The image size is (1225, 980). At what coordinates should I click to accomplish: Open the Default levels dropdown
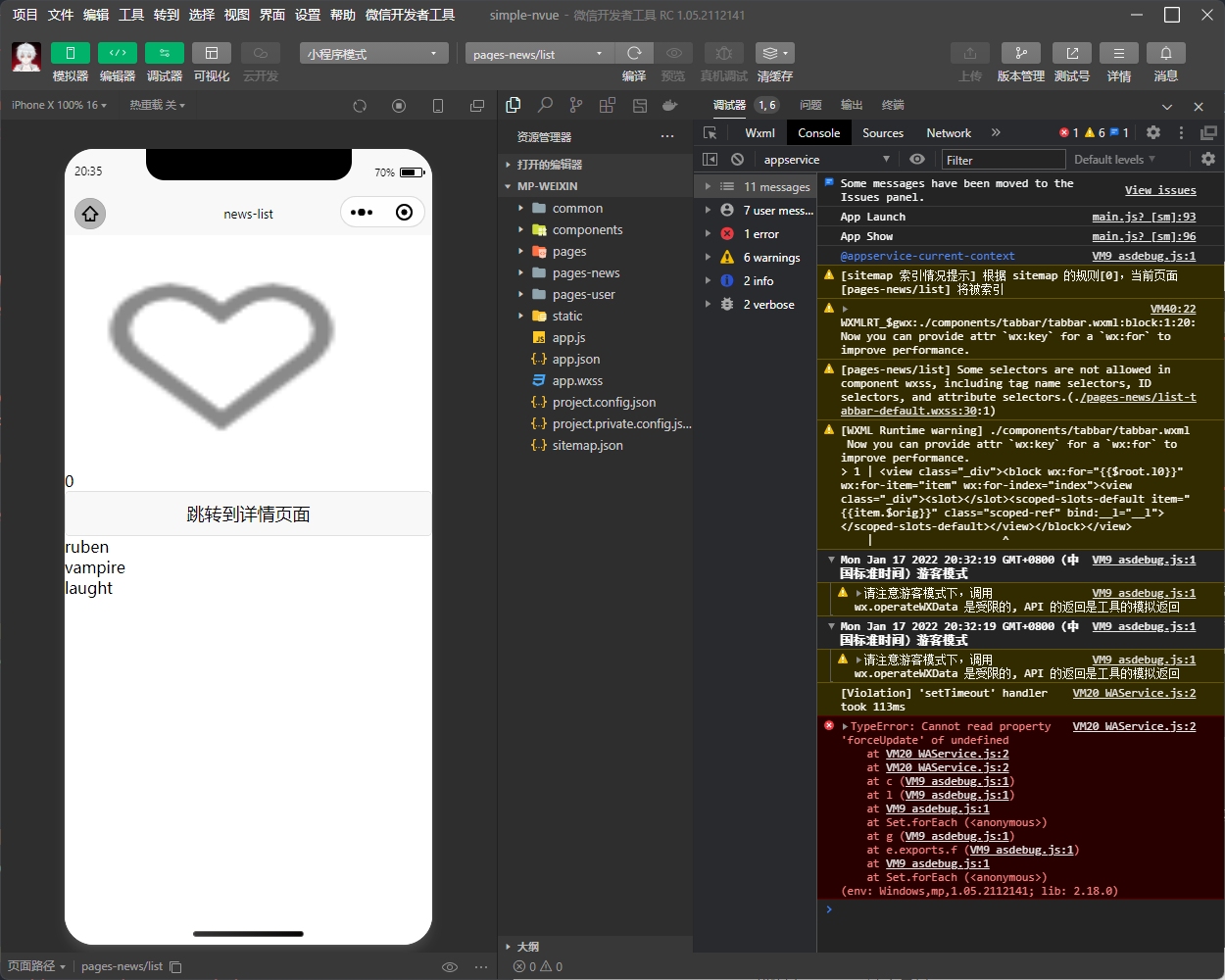[1114, 160]
